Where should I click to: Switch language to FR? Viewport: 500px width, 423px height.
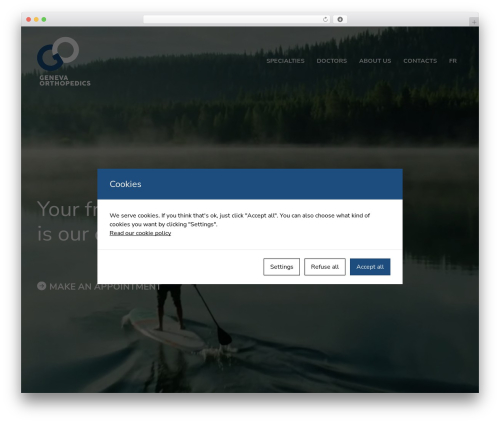coord(453,61)
